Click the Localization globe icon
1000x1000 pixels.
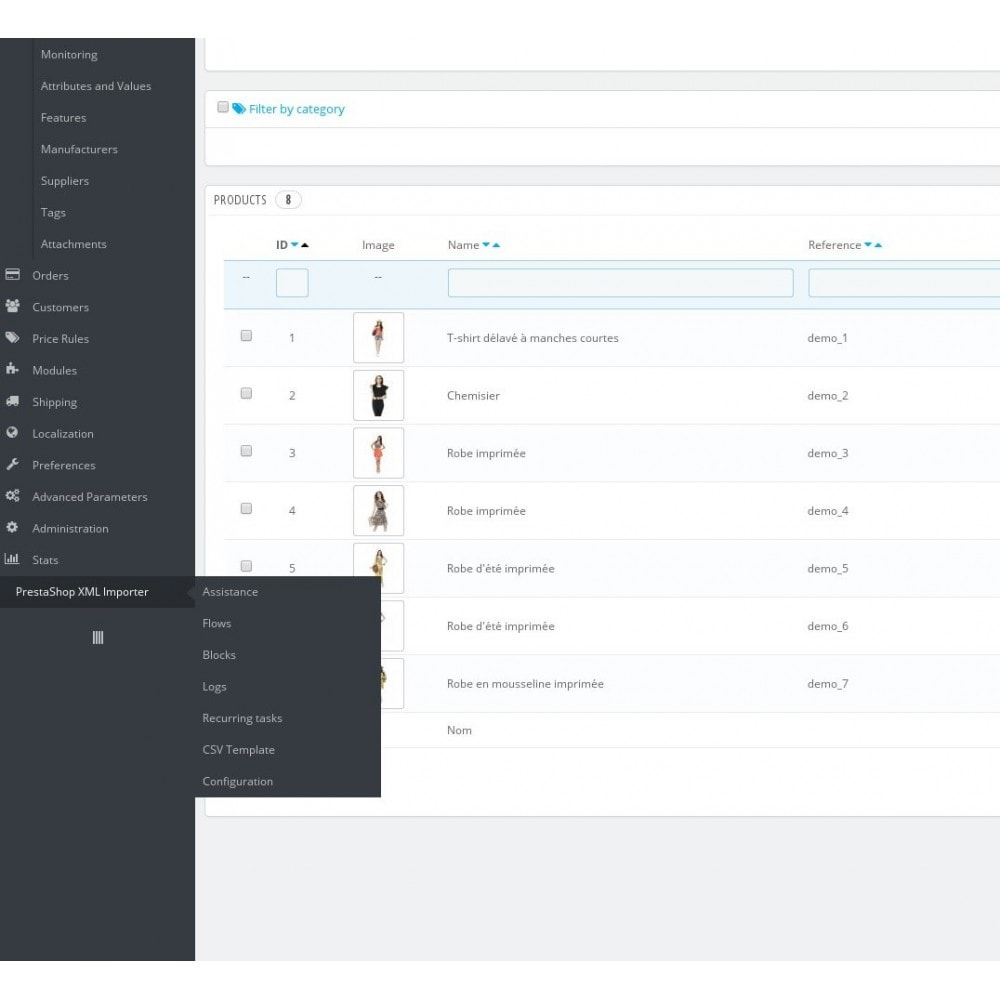tap(12, 432)
